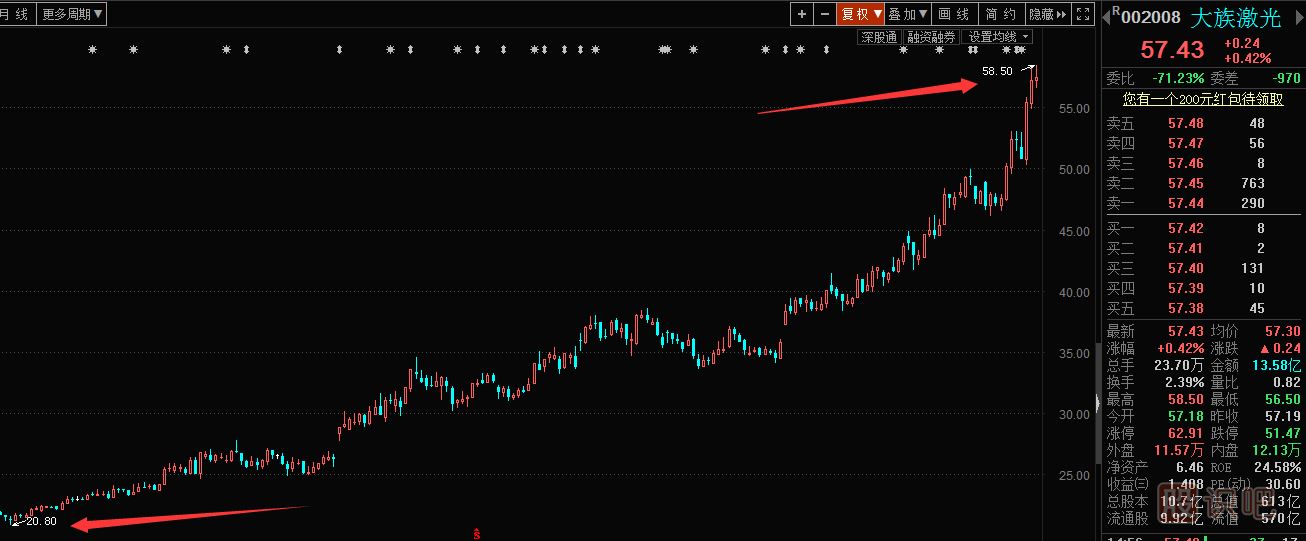Go to previous stock with left arrow
The height and width of the screenshot is (541, 1306).
click(x=1108, y=16)
